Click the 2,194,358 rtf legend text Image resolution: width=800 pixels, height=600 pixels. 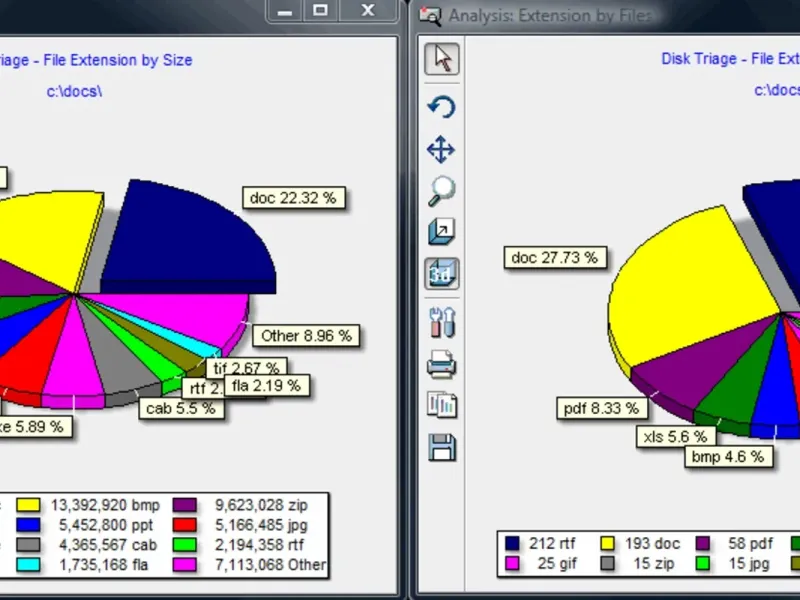tap(259, 544)
